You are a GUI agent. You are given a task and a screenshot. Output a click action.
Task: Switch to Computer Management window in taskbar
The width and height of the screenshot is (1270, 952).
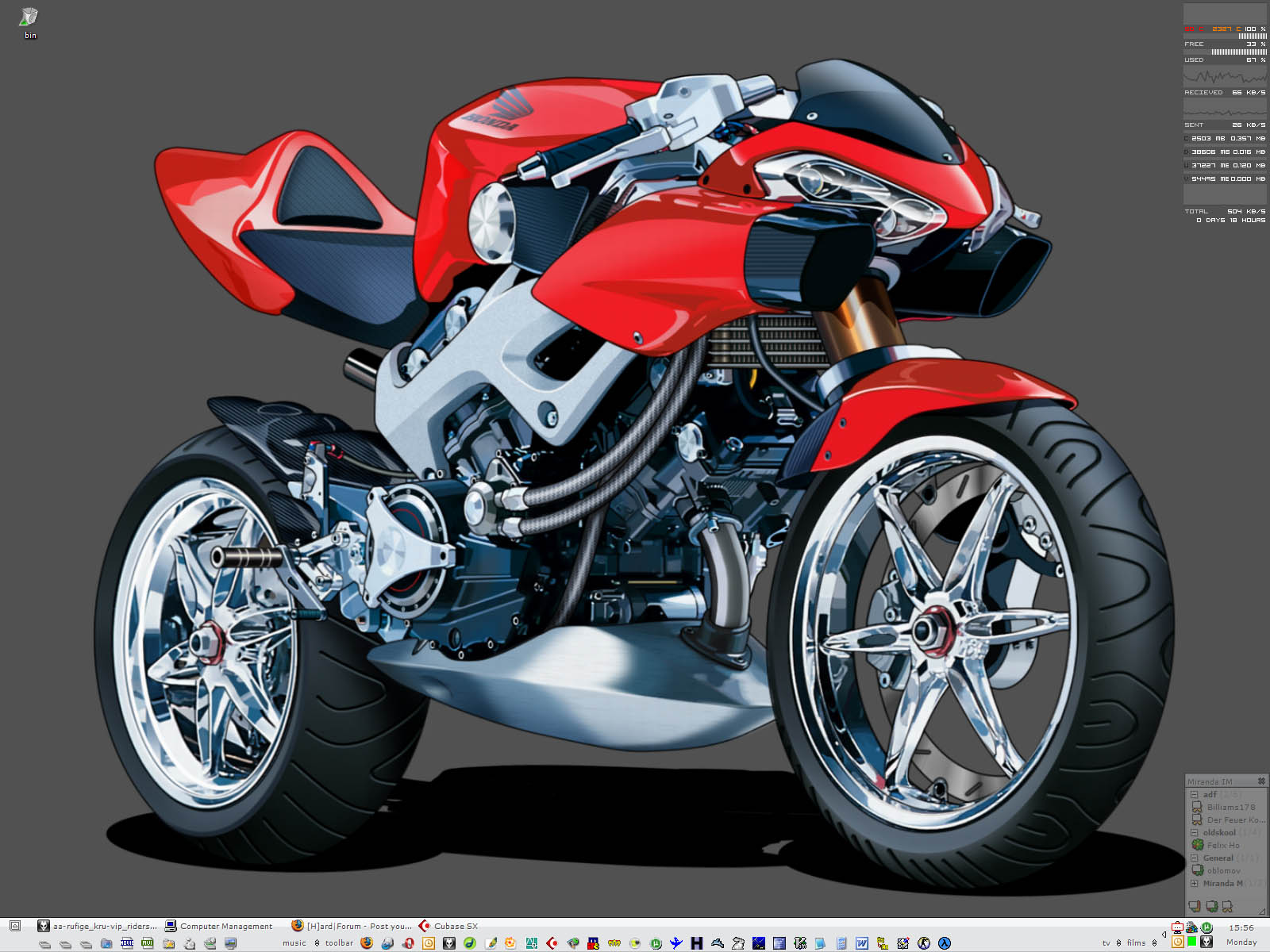(219, 926)
